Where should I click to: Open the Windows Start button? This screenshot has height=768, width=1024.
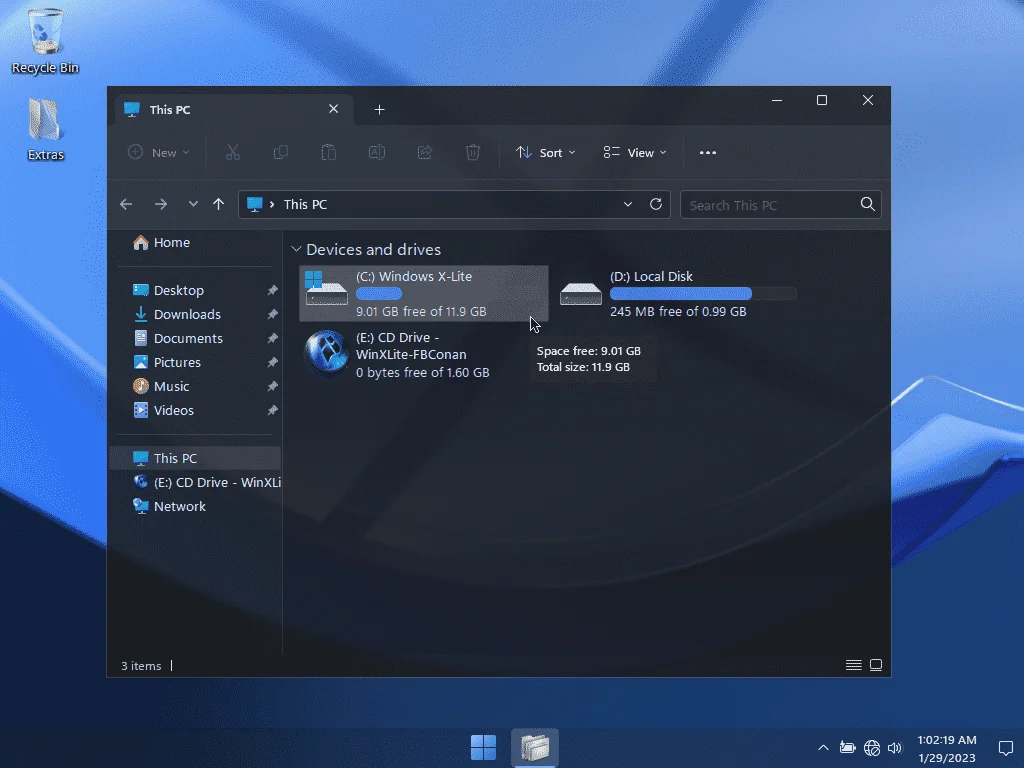[x=483, y=747]
